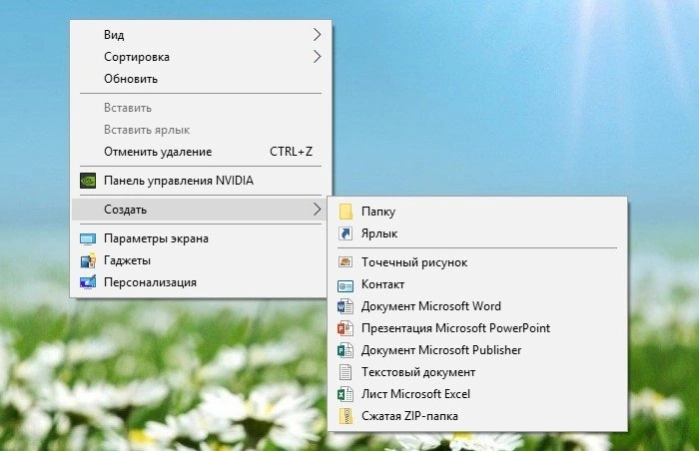Expand the Вид submenu arrow
This screenshot has height=451, width=699.
[317, 34]
